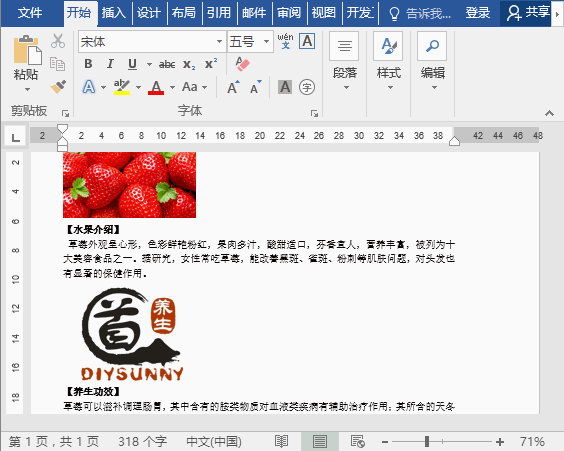Click the 71% zoom level
564x451 pixels.
pyautogui.click(x=533, y=441)
